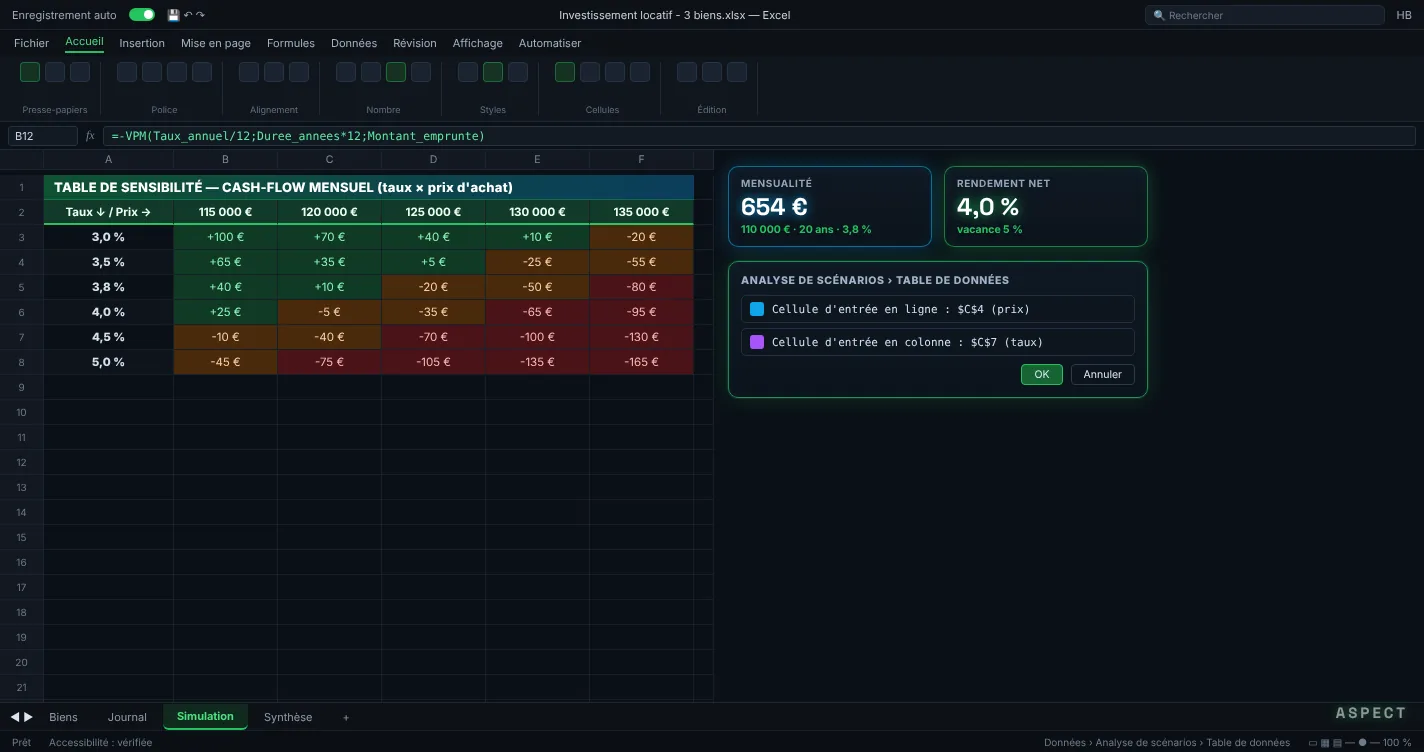Go to the next sheet with right arrow
The height and width of the screenshot is (752, 1424).
[28, 717]
